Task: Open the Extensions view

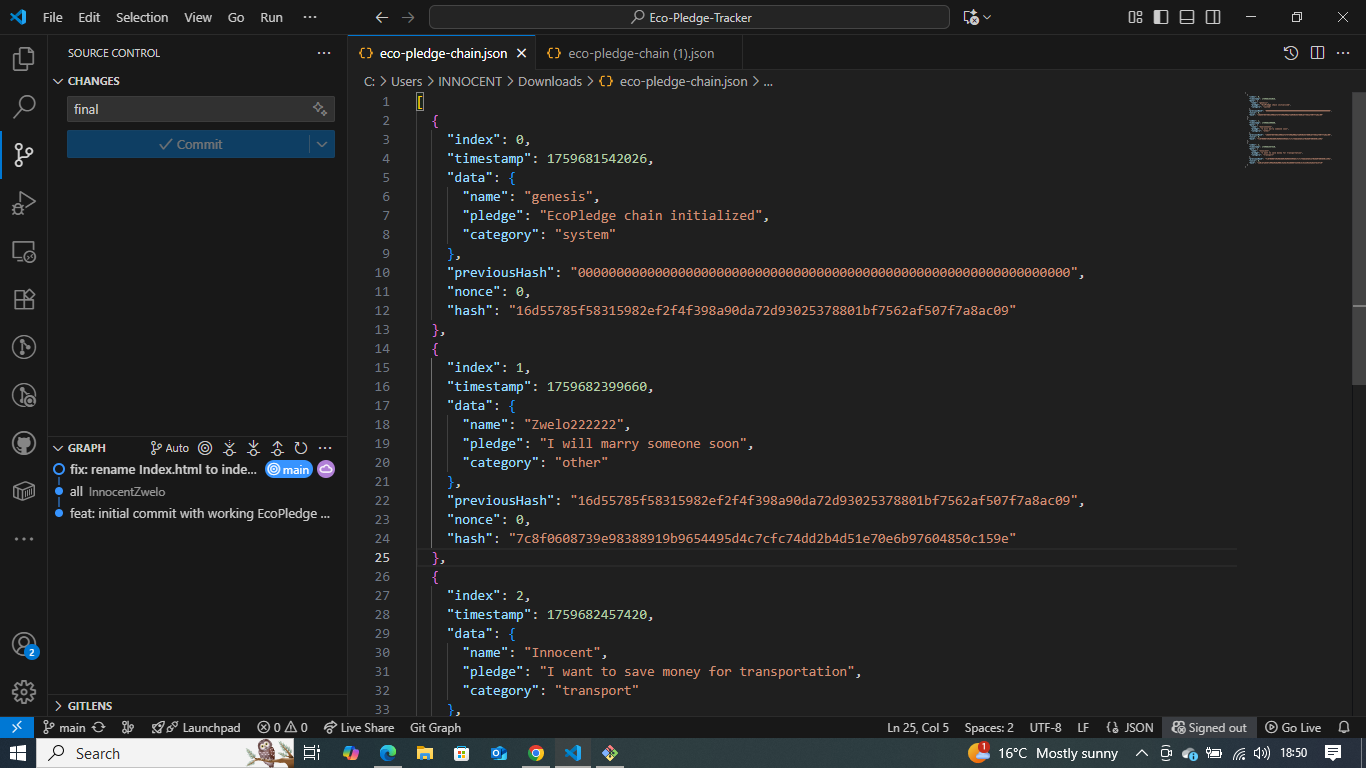Action: (24, 299)
